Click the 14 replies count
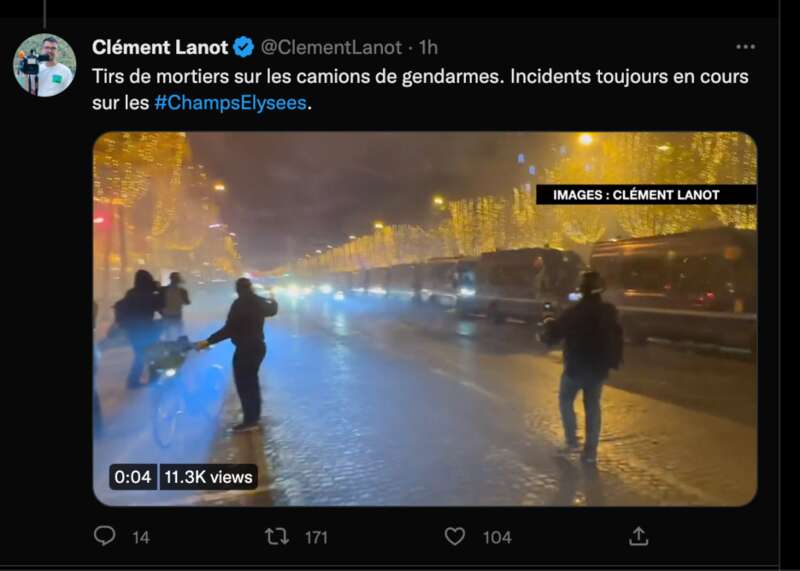 [141, 537]
